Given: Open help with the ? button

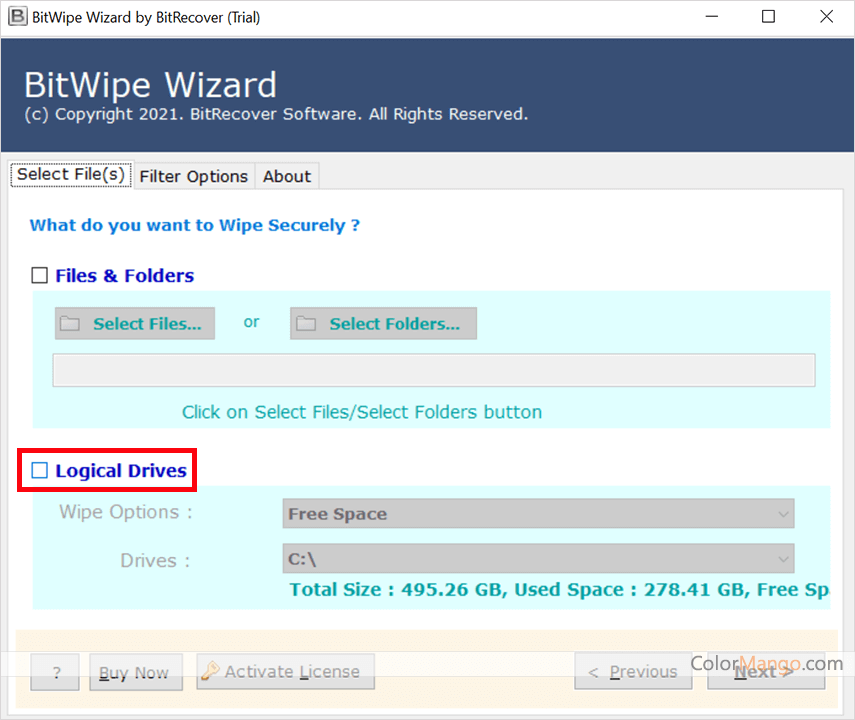Looking at the screenshot, I should [x=55, y=672].
